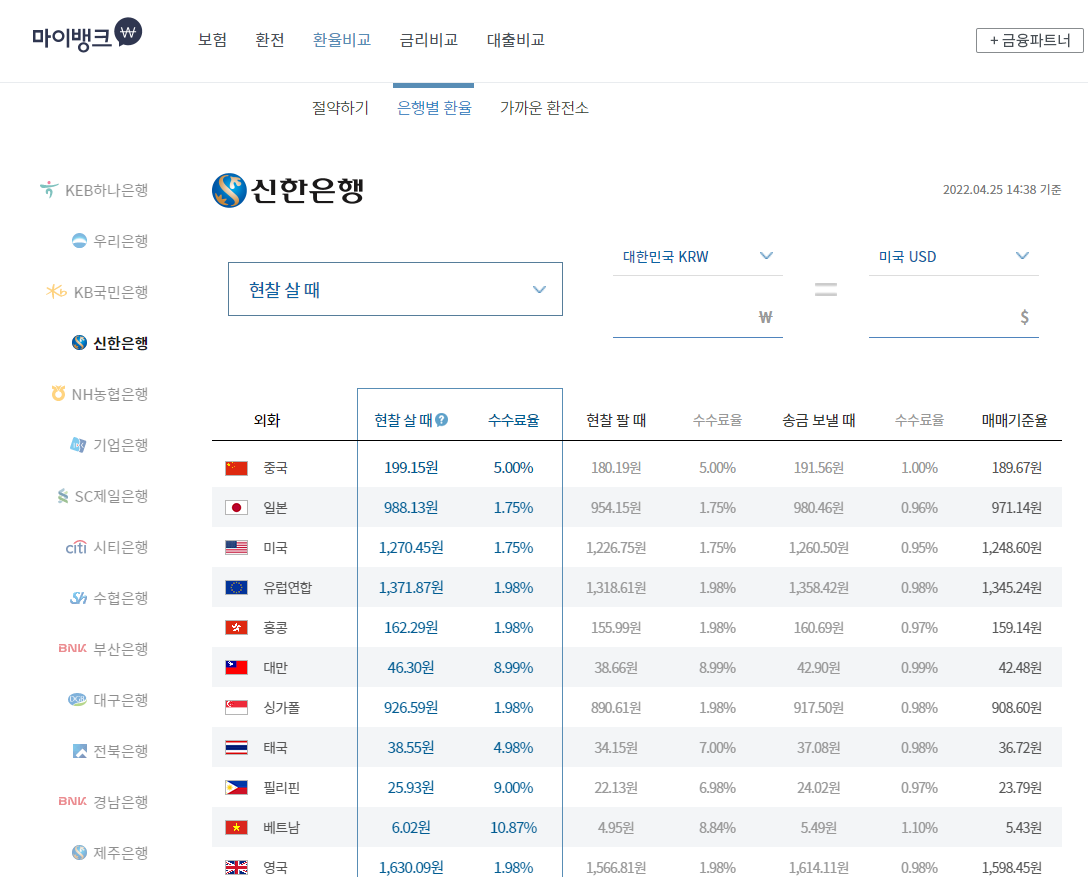
Task: Switch to the 가까운 환전소 tab
Action: pos(545,108)
